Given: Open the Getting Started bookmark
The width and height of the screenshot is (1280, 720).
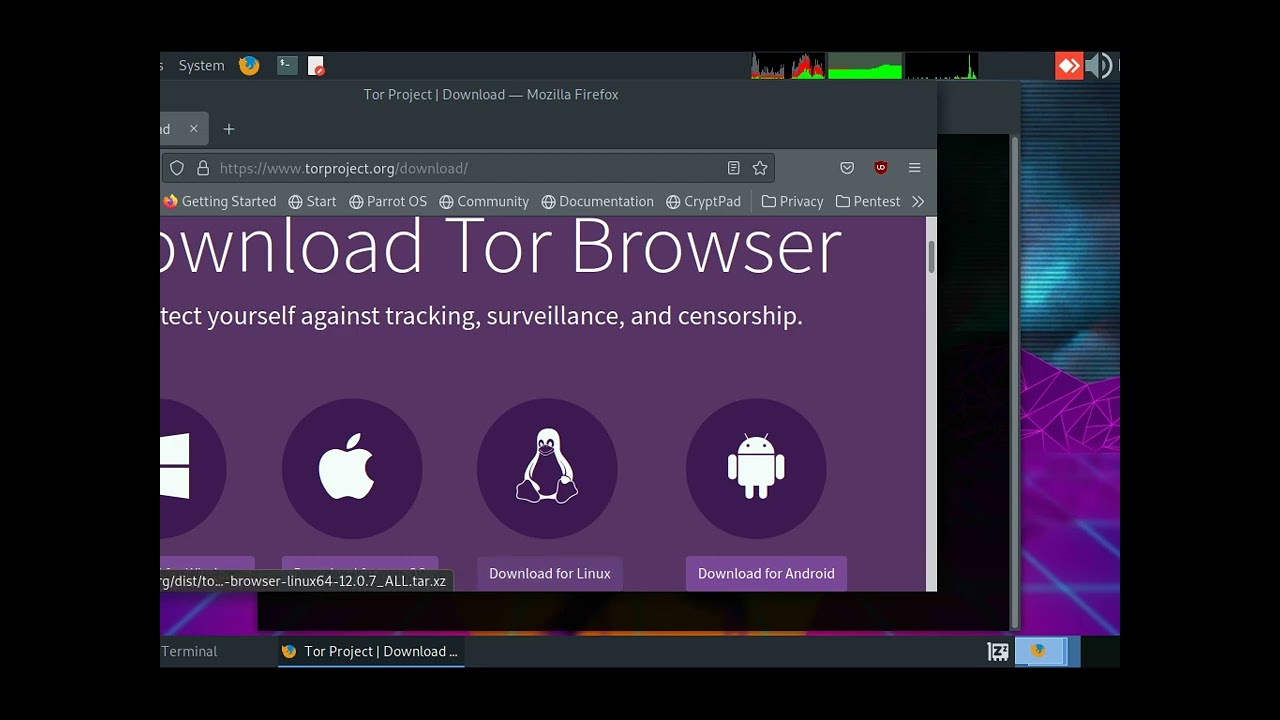Looking at the screenshot, I should [219, 201].
